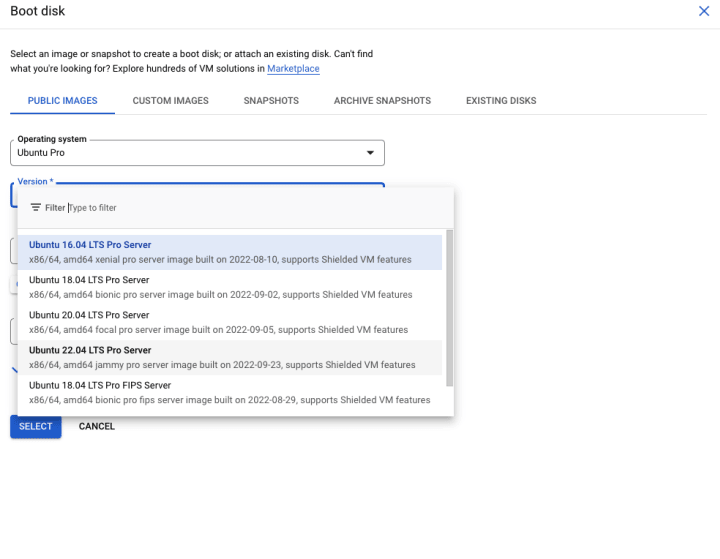The image size is (720, 559).
Task: Click the version list scrollbar
Action: 450,308
